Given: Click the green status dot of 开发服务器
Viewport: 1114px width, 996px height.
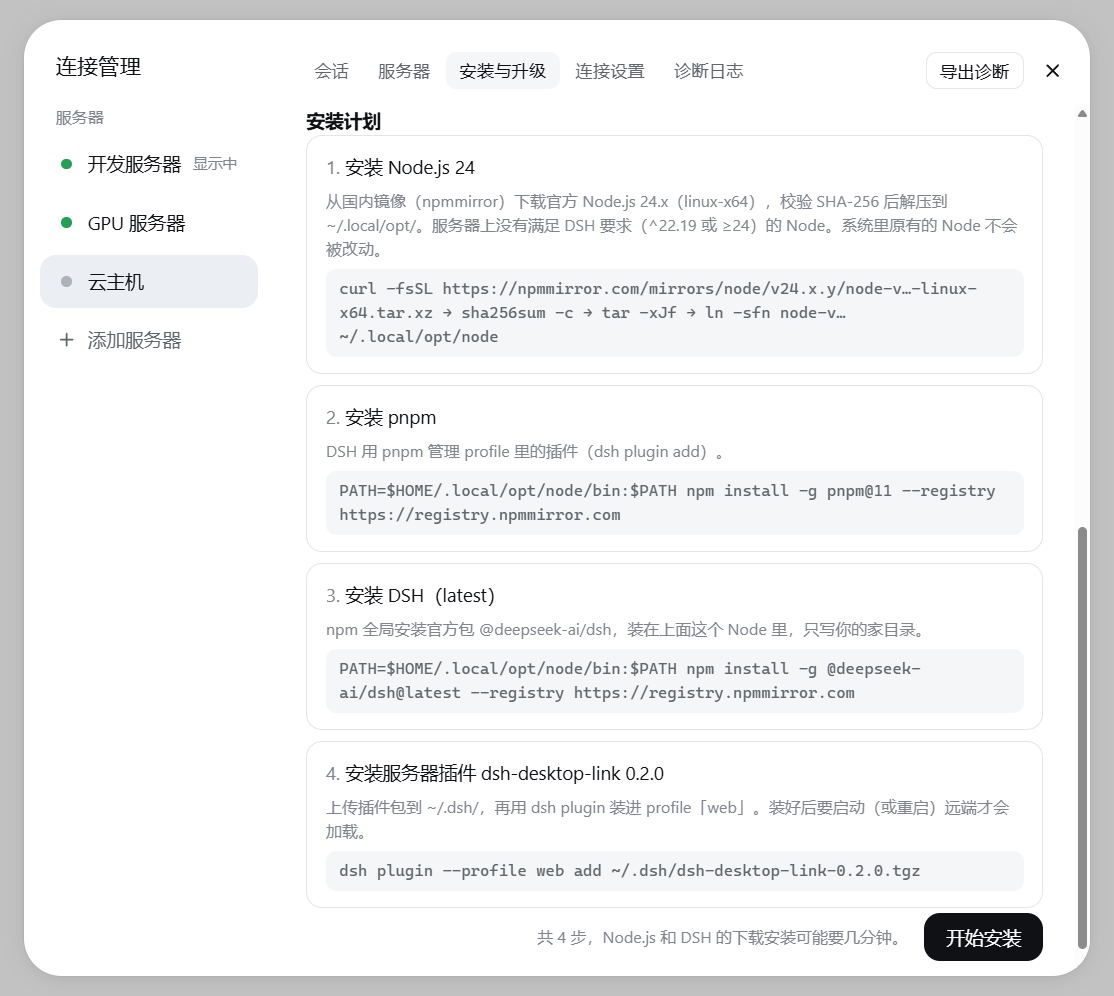Looking at the screenshot, I should [x=67, y=164].
